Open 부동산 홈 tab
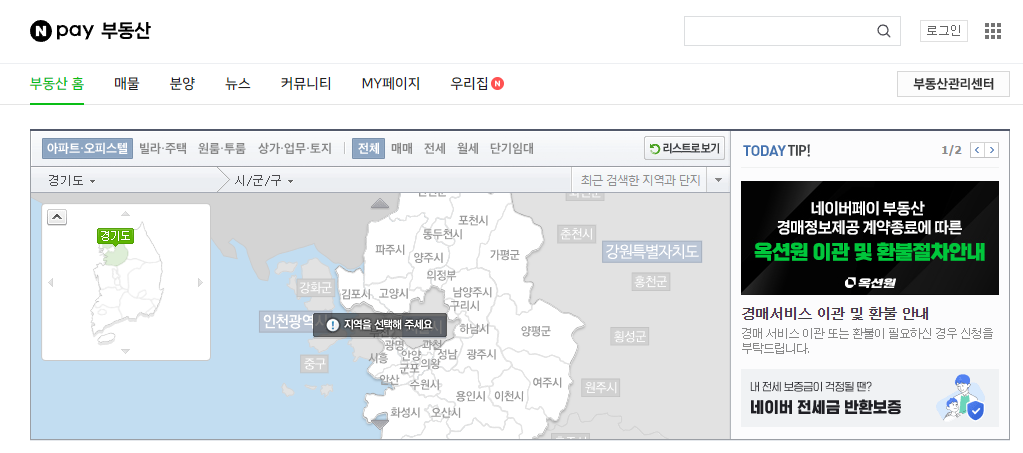The image size is (1023, 453). (x=57, y=84)
